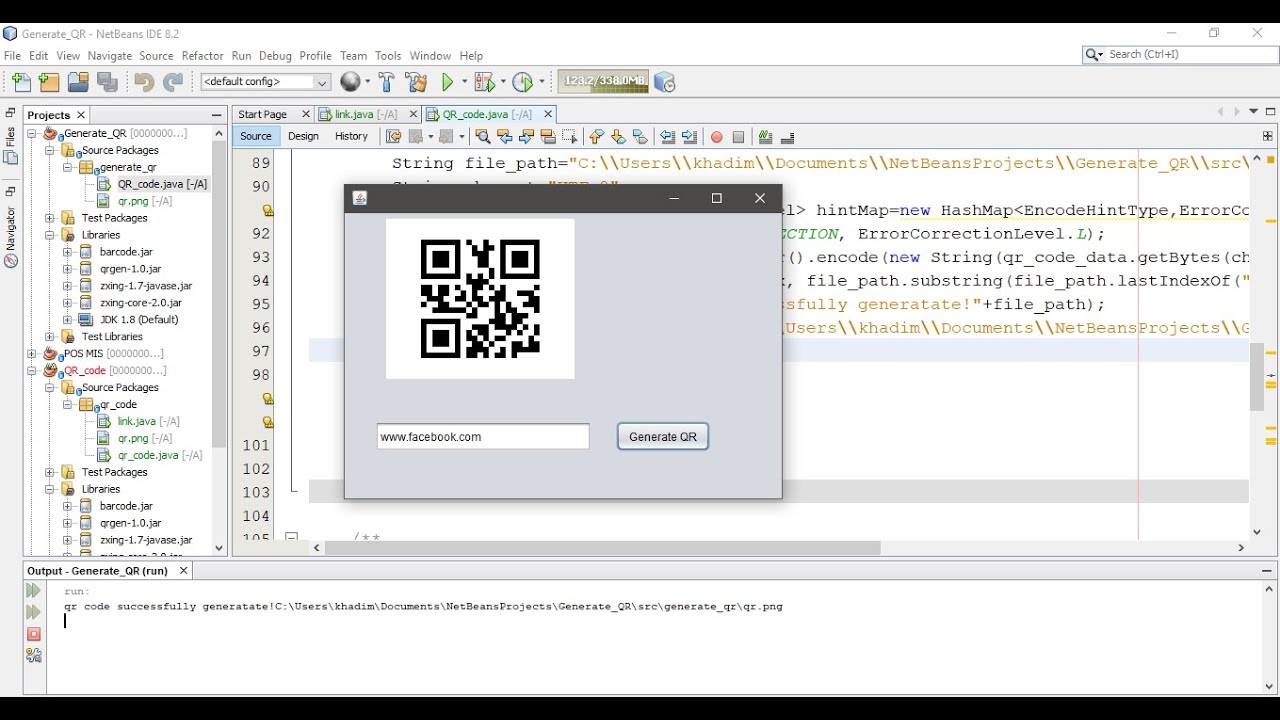Screen dimensions: 1280x720
Task: Click Shift Line Left icon
Action: 667,137
